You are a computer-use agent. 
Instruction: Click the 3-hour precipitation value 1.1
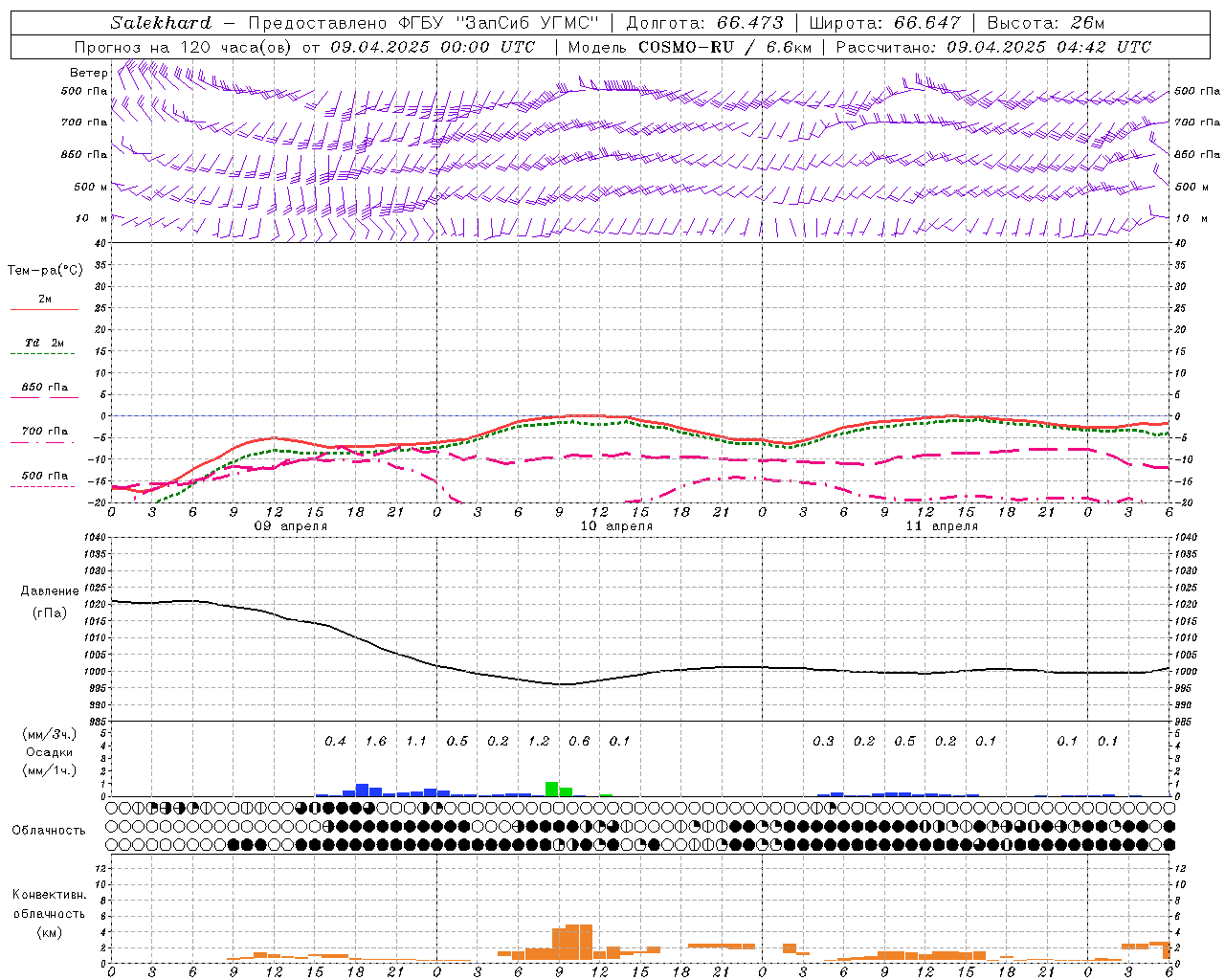tap(416, 741)
